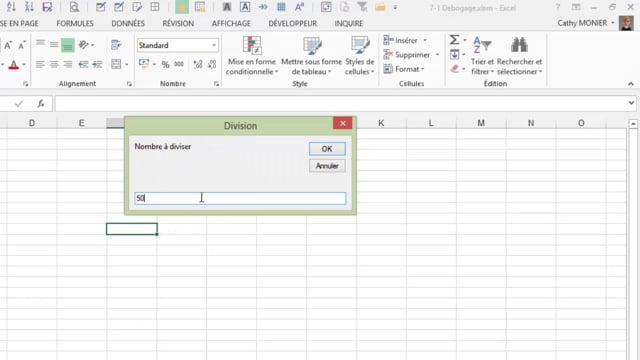Image resolution: width=640 pixels, height=360 pixels.
Task: Confirm the Division dialog with OK
Action: [x=327, y=149]
